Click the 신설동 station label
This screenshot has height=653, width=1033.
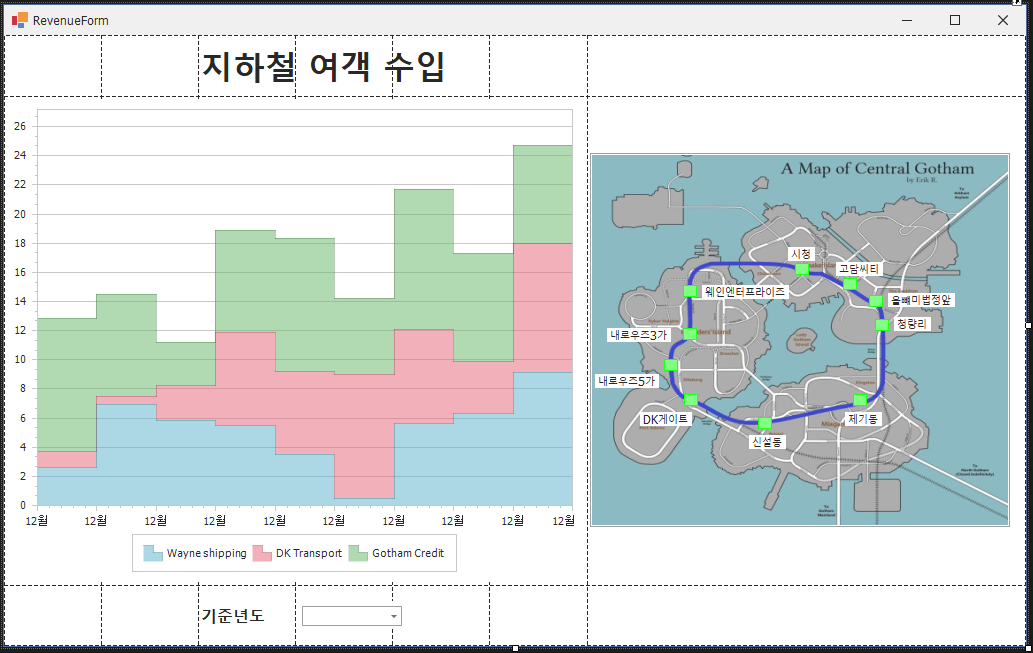[767, 441]
